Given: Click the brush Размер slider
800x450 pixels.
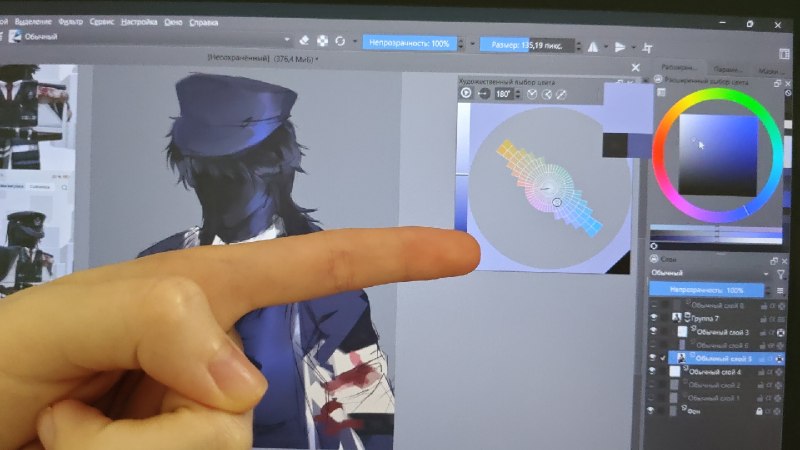Looking at the screenshot, I should tap(528, 45).
